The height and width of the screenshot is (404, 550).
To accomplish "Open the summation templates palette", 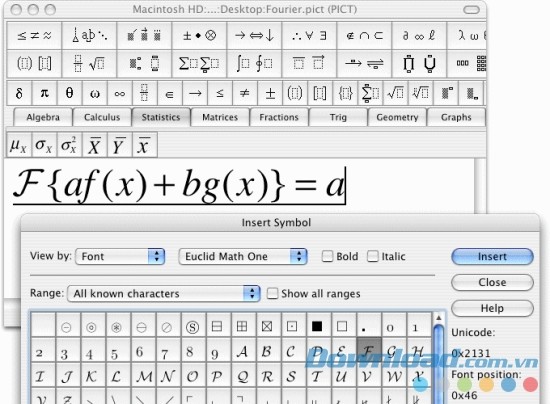I will [x=199, y=63].
